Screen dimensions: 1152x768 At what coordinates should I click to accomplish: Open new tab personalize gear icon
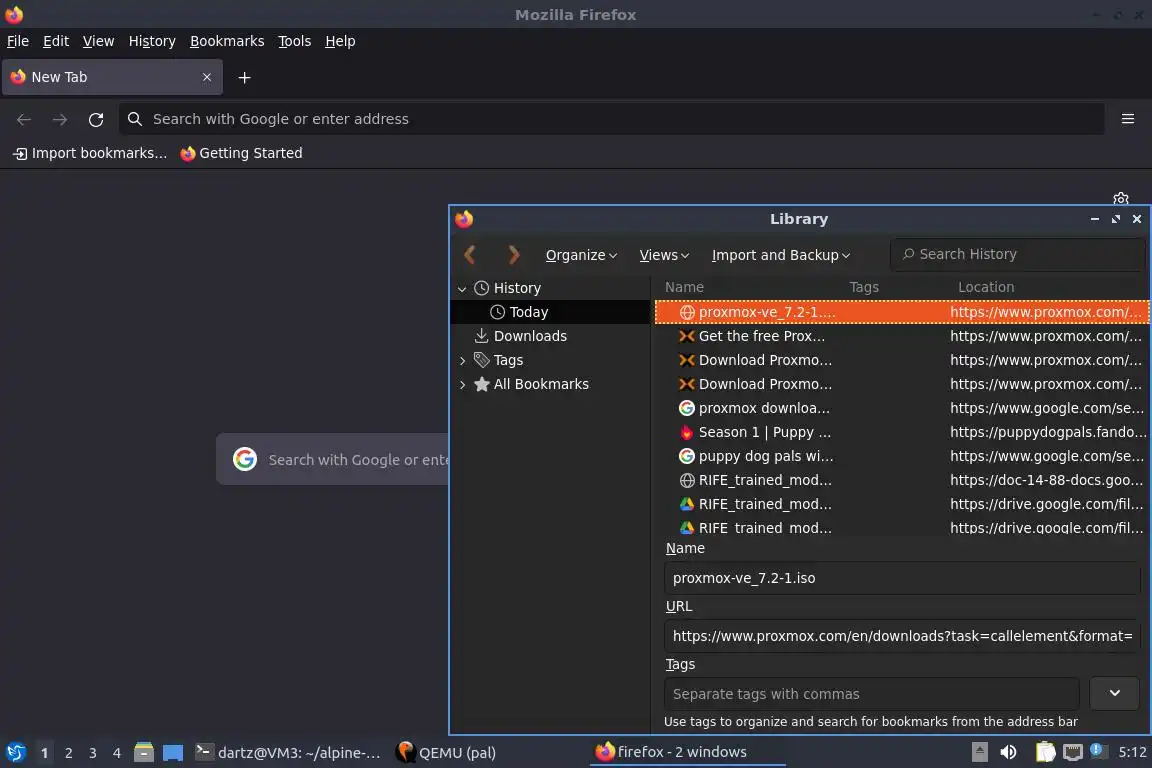(x=1120, y=198)
